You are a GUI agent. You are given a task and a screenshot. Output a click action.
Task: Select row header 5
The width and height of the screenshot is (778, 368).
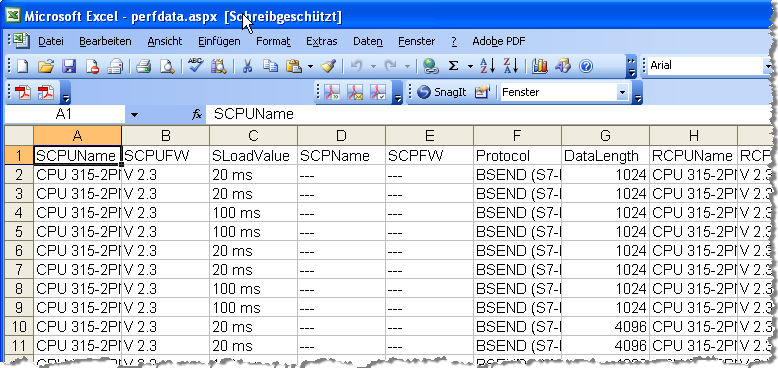[x=19, y=232]
